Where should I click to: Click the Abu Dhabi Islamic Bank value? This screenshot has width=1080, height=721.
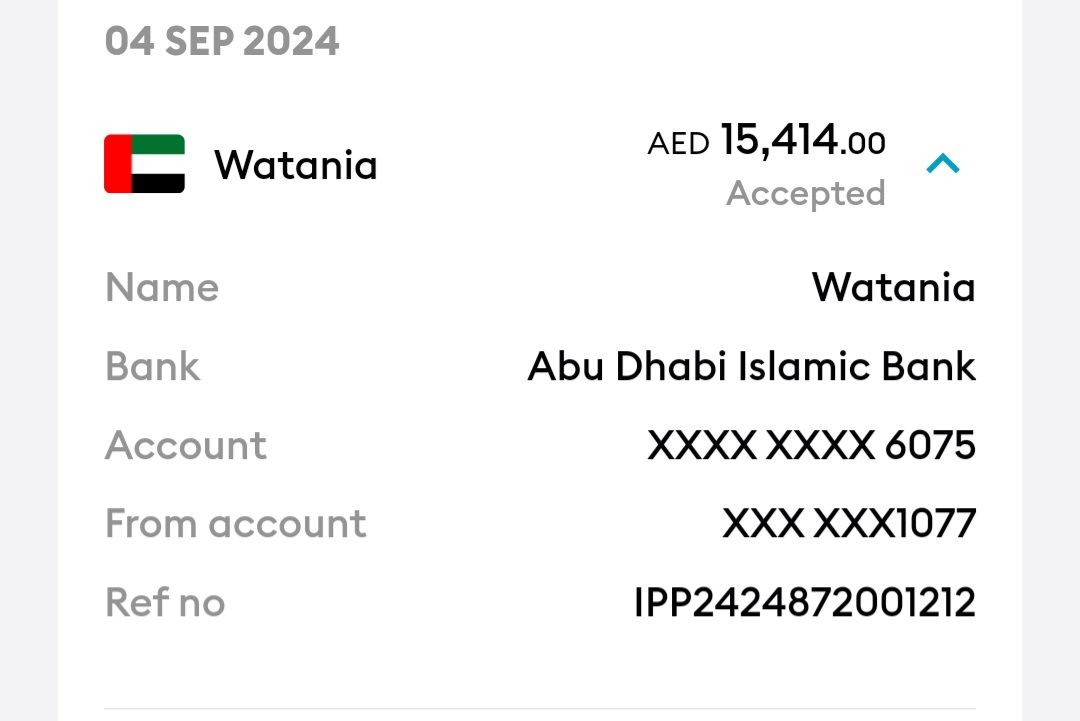point(751,366)
